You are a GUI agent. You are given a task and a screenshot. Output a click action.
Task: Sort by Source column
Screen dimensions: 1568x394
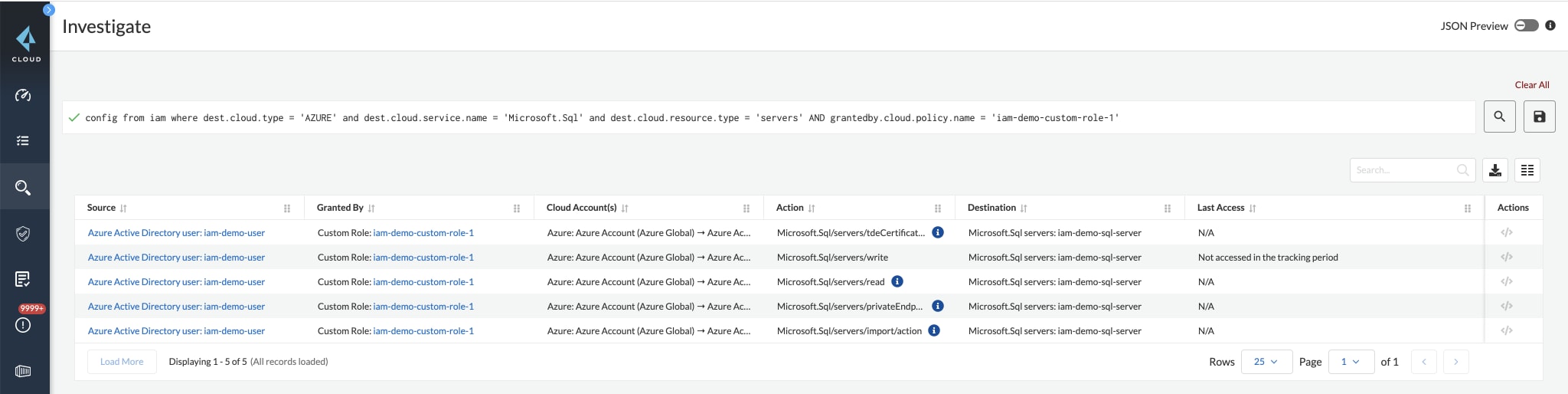[x=123, y=208]
